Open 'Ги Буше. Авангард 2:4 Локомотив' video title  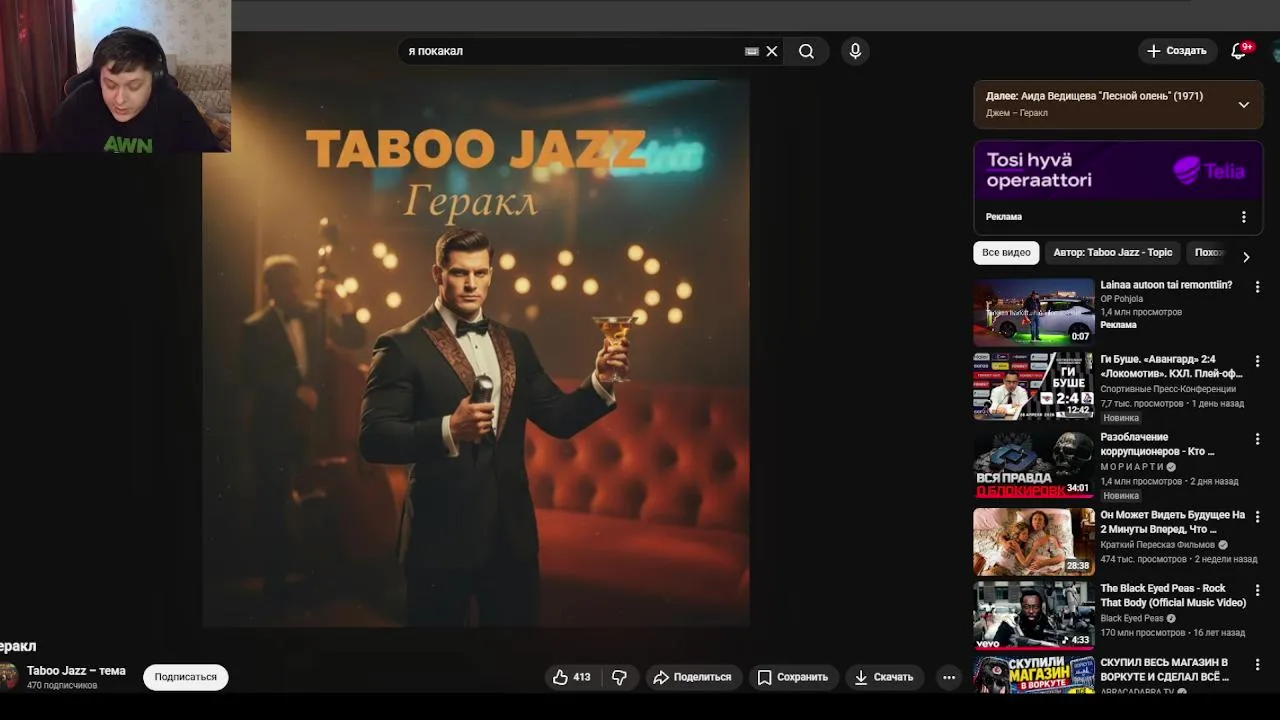point(1171,366)
